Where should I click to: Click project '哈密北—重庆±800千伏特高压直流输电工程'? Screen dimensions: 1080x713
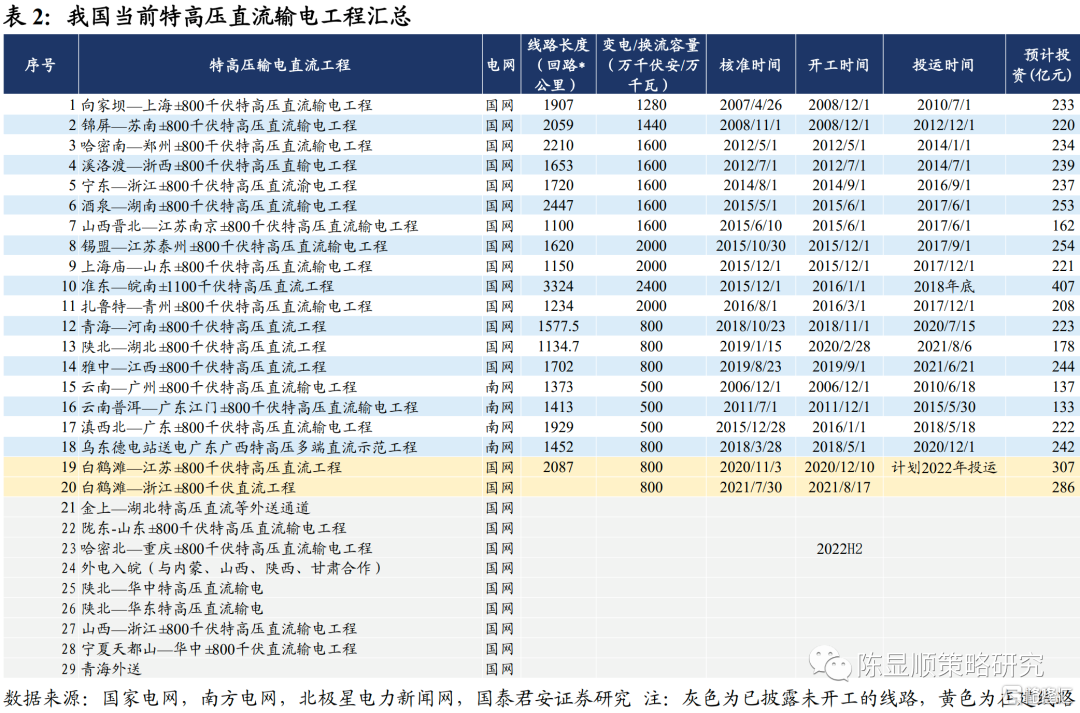coord(227,548)
